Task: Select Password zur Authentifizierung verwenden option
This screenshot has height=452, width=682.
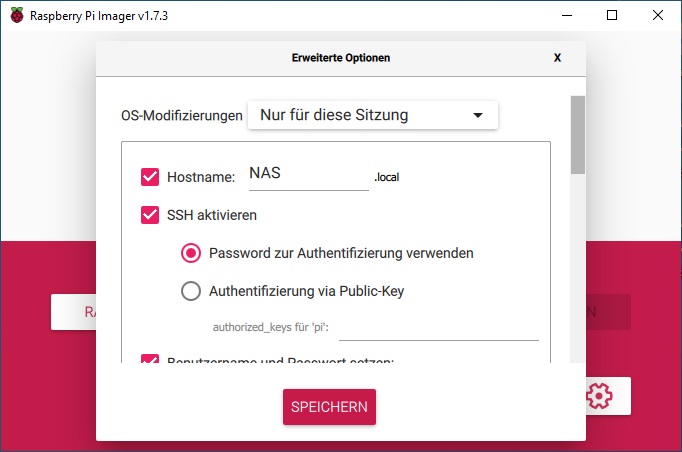Action: click(191, 253)
